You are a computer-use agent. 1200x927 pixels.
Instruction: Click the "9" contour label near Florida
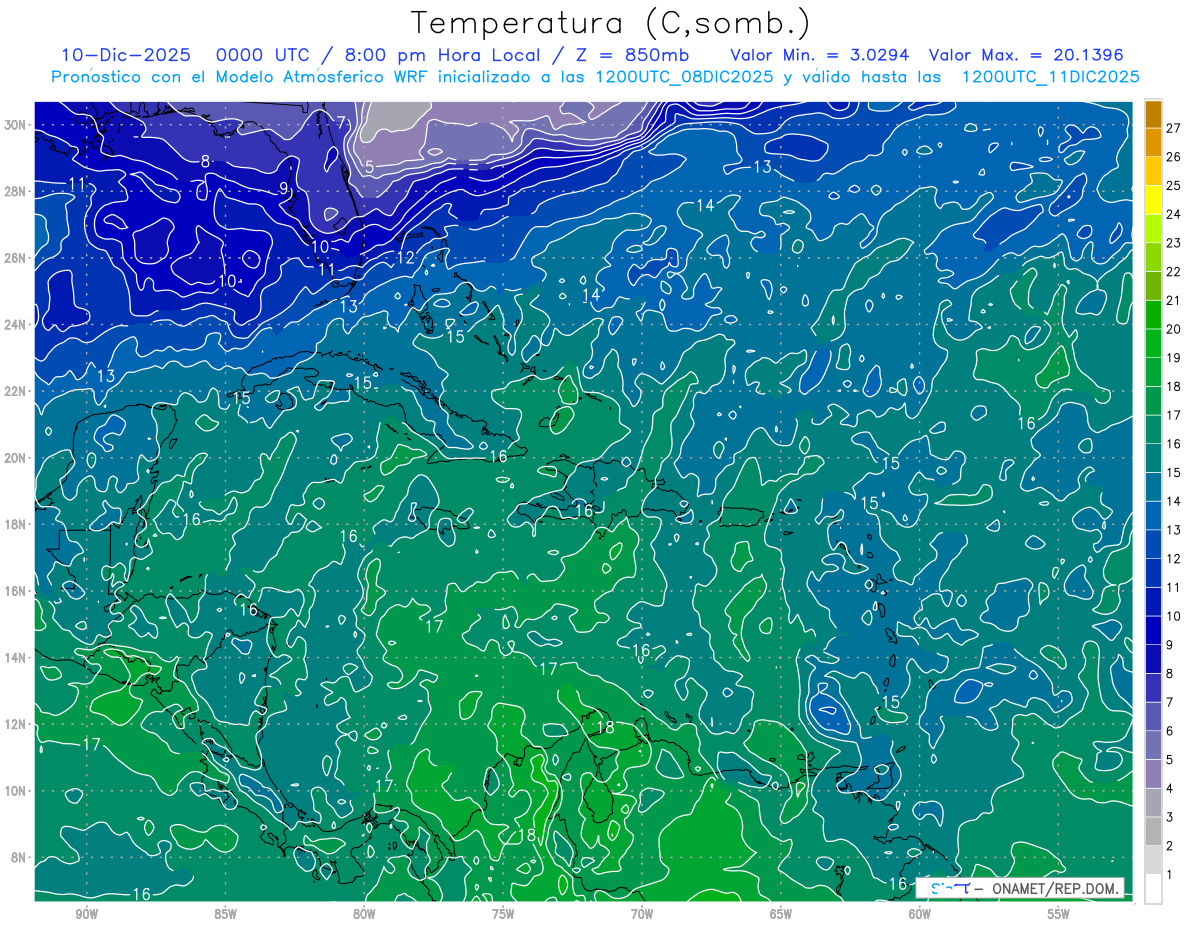(x=284, y=188)
